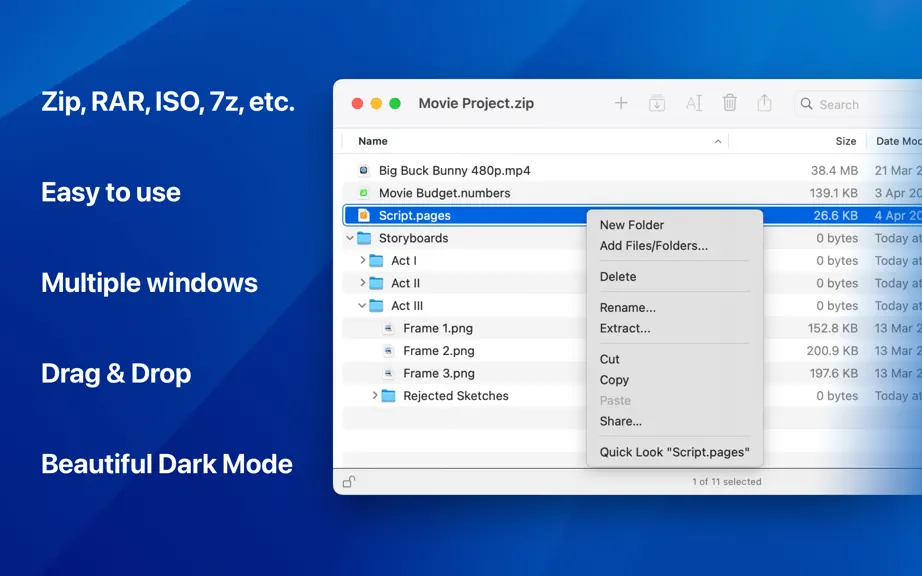Click the Trash delete toolbar icon
The image size is (922, 576).
[729, 103]
